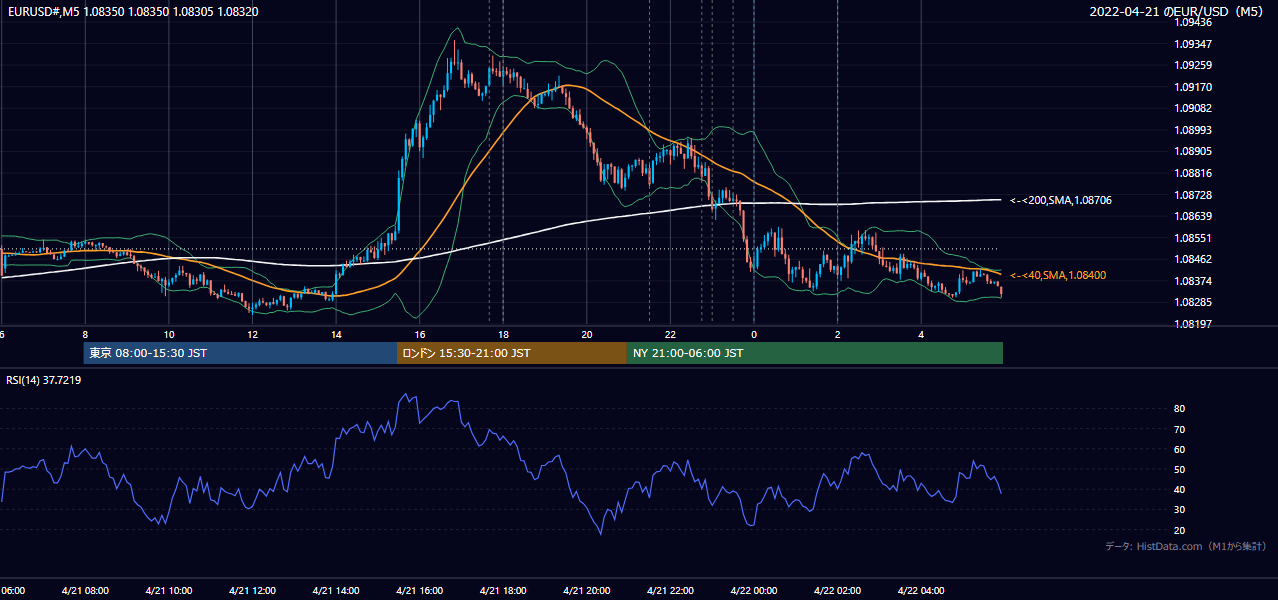Click the RSI(14) 37.7219 indicator label
Image resolution: width=1278 pixels, height=600 pixels.
point(44,380)
